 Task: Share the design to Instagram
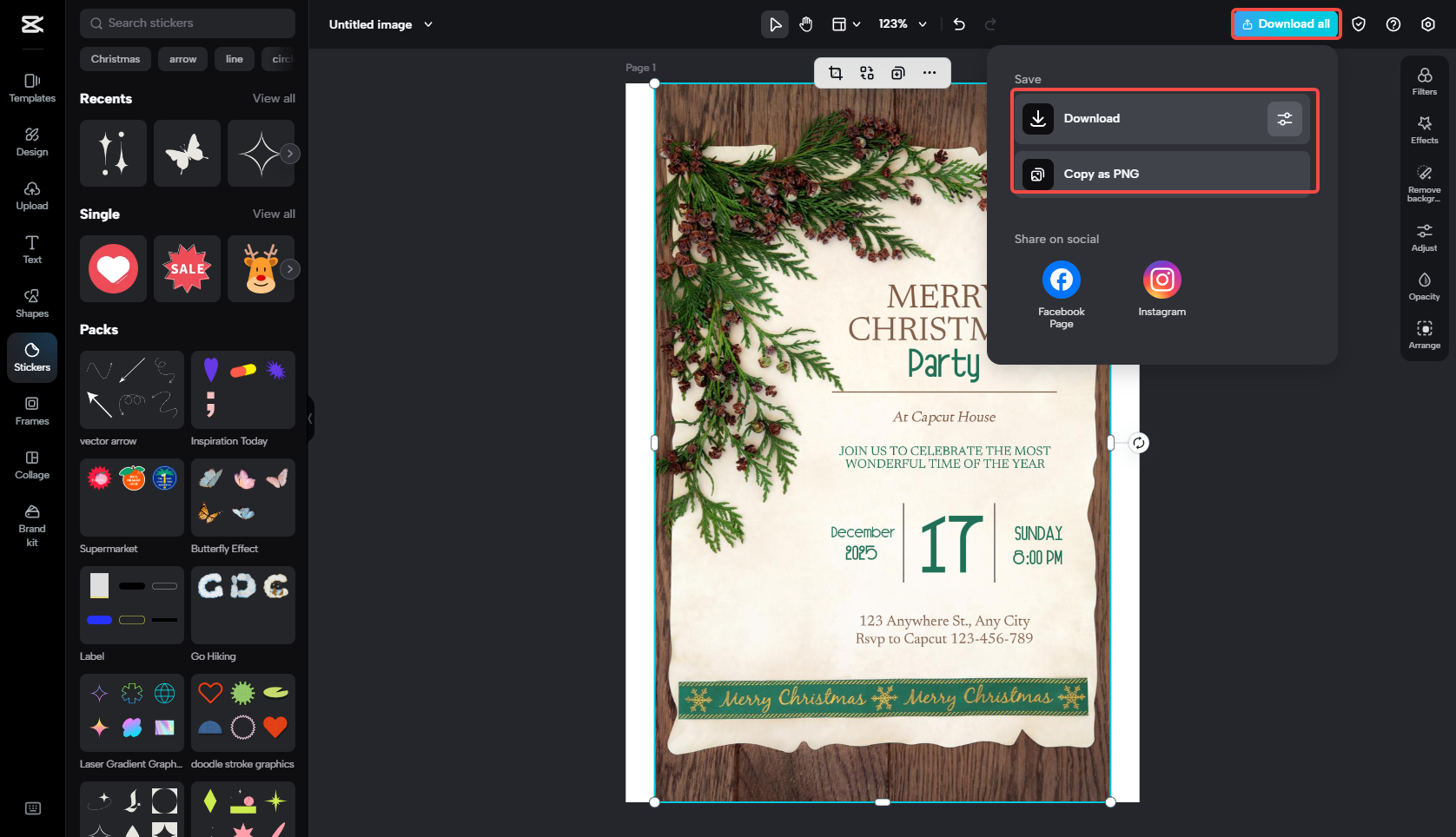coord(1161,280)
